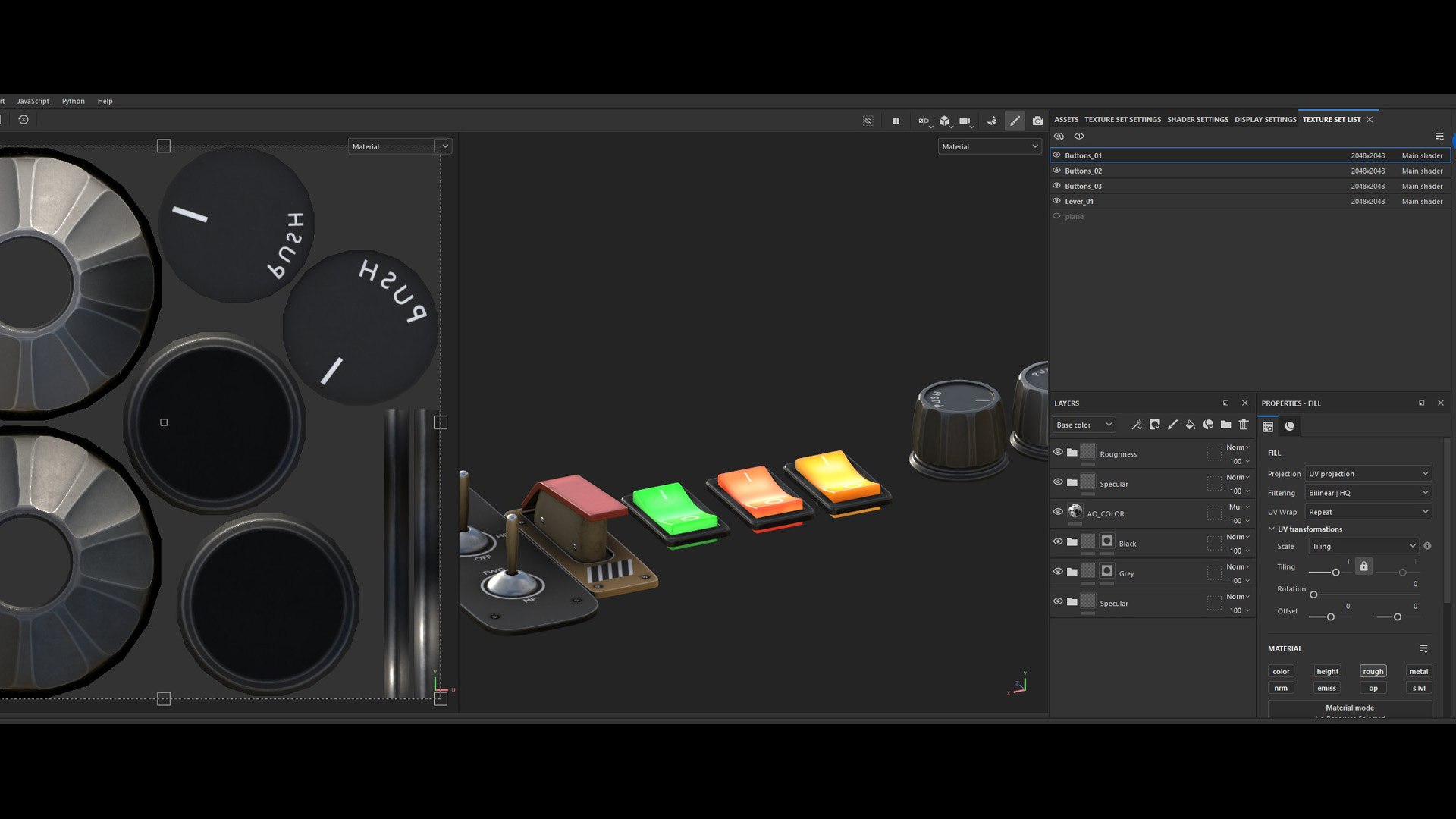Screen dimensions: 1456x819
Task: Open the Python menu
Action: coord(73,101)
